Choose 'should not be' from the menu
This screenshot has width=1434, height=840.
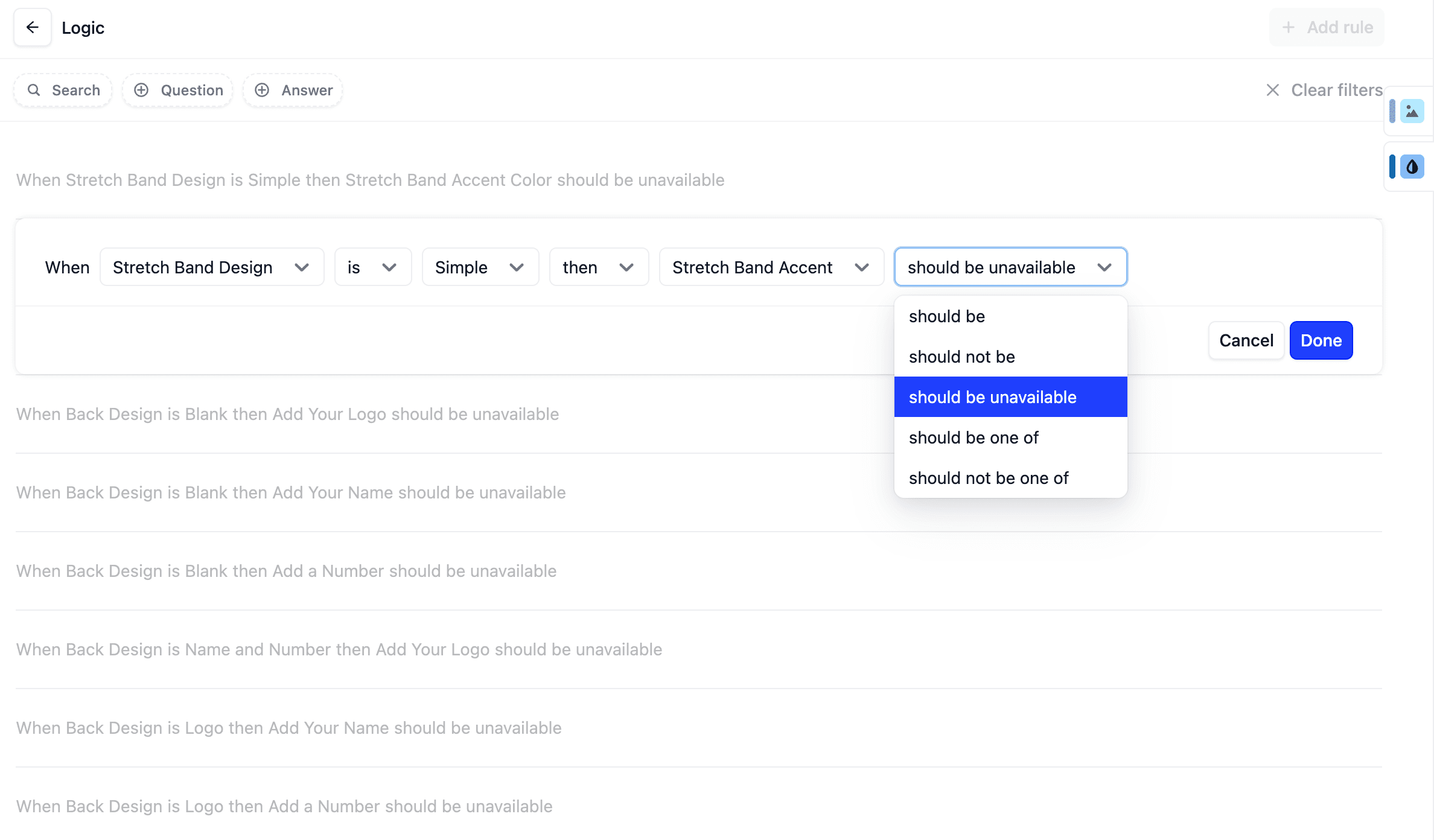click(962, 357)
